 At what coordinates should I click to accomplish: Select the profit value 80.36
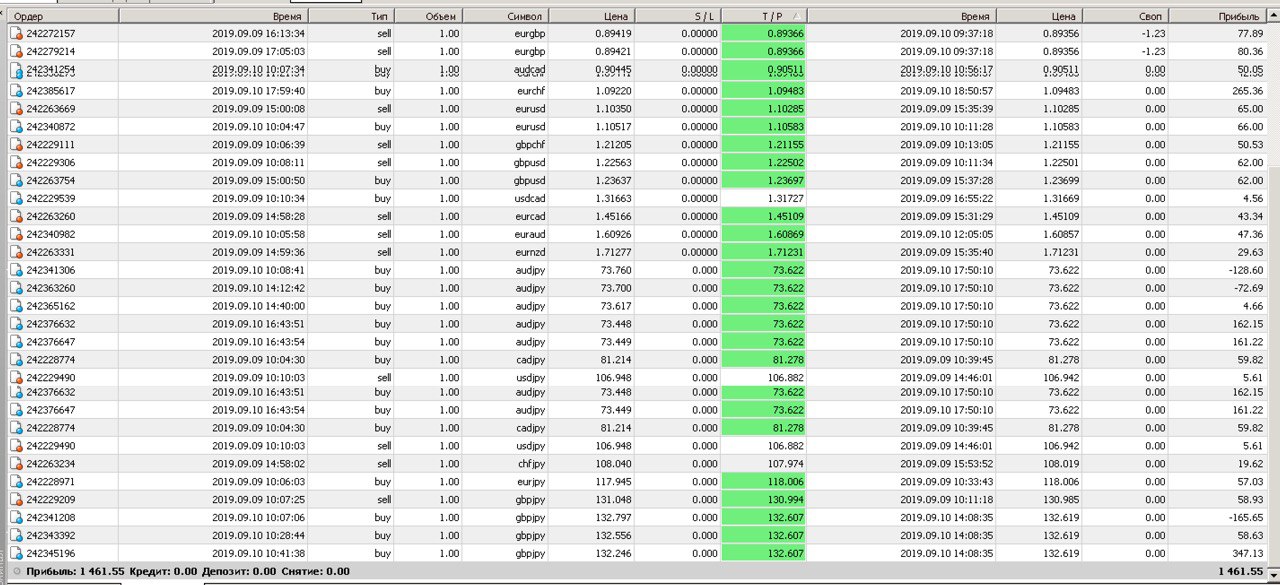1250,51
